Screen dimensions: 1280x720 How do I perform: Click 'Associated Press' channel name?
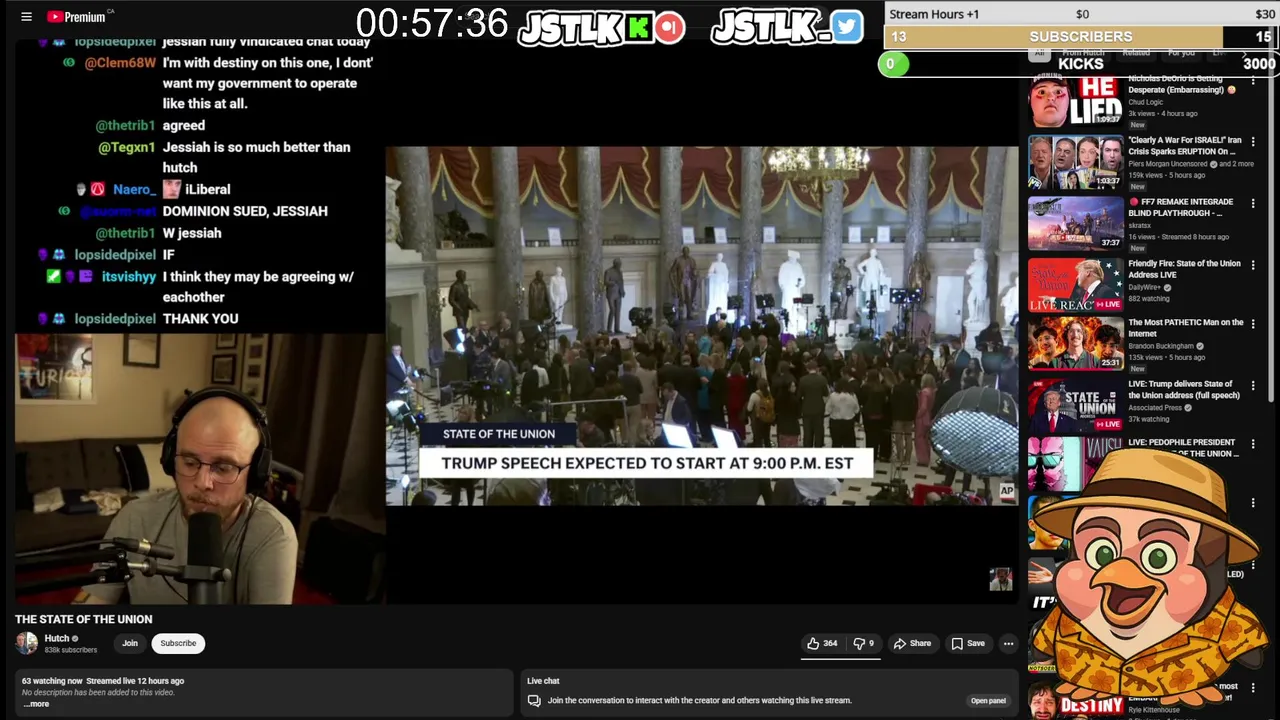click(x=1155, y=408)
